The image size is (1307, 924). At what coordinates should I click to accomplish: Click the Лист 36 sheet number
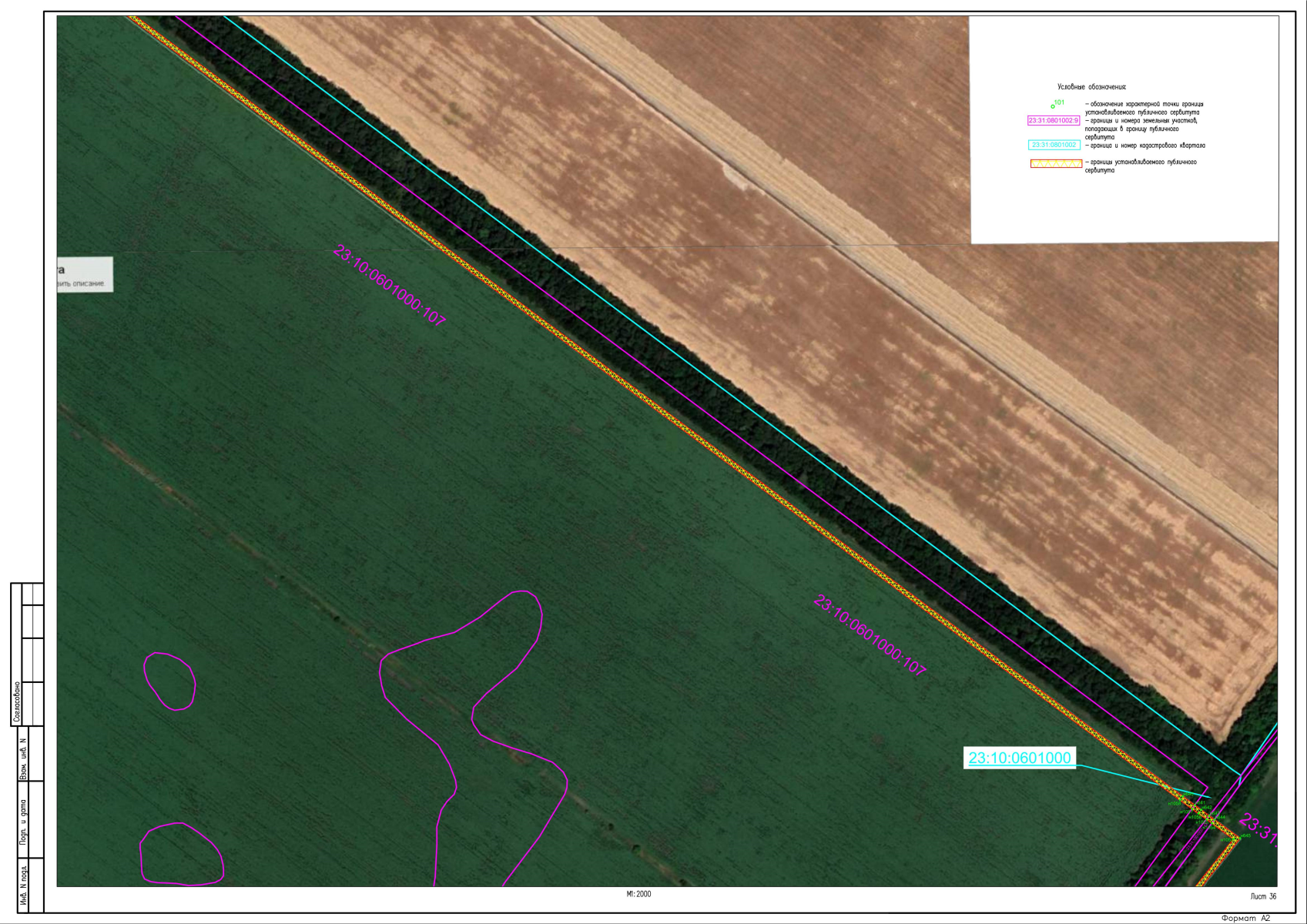coord(1263,896)
